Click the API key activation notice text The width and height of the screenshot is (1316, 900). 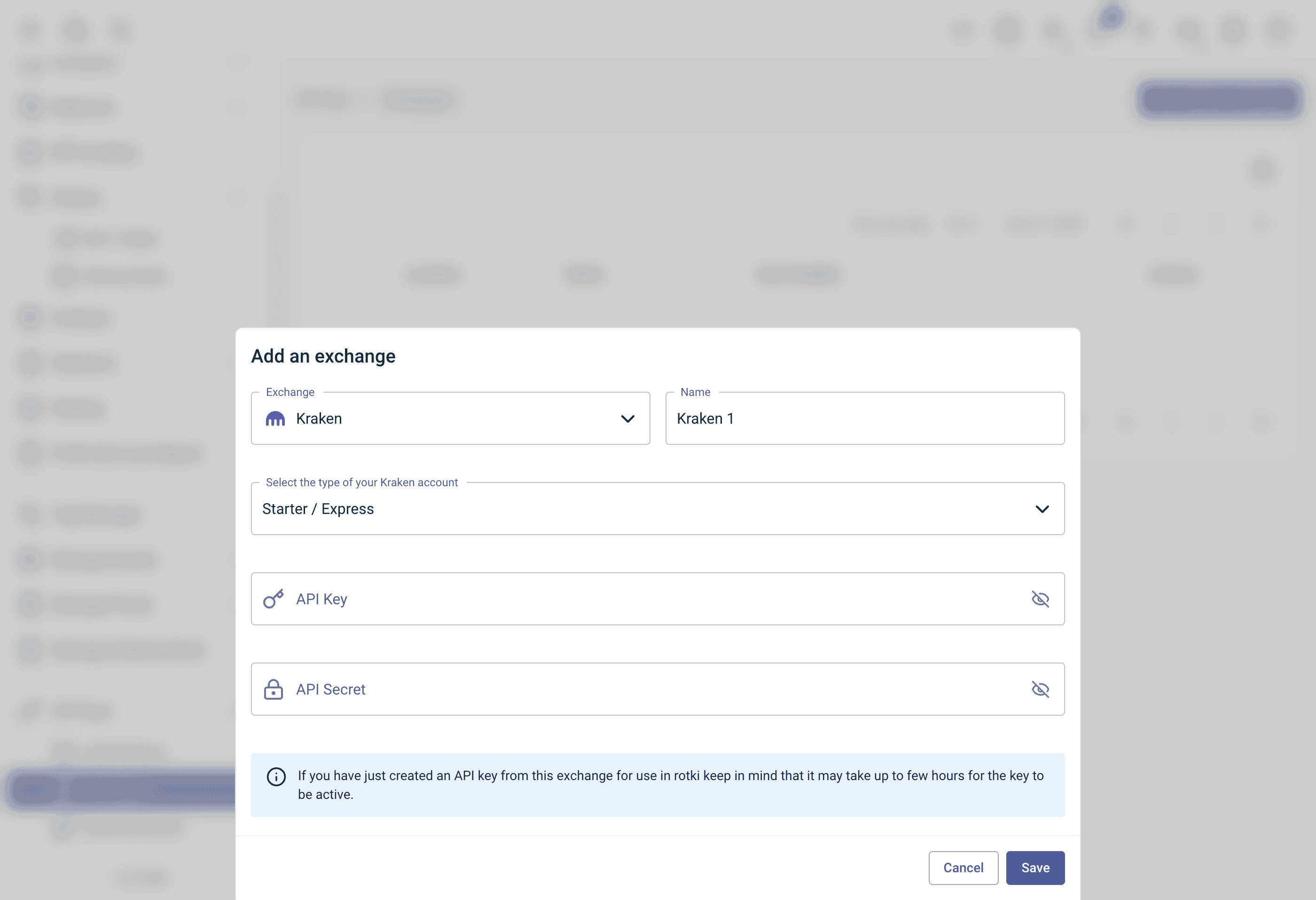(671, 784)
